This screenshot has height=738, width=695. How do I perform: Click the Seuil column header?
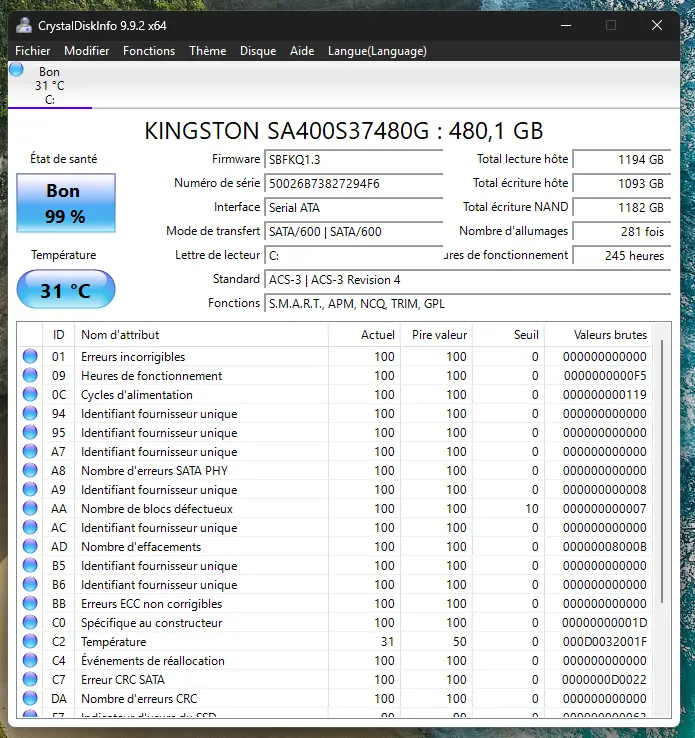pos(509,335)
